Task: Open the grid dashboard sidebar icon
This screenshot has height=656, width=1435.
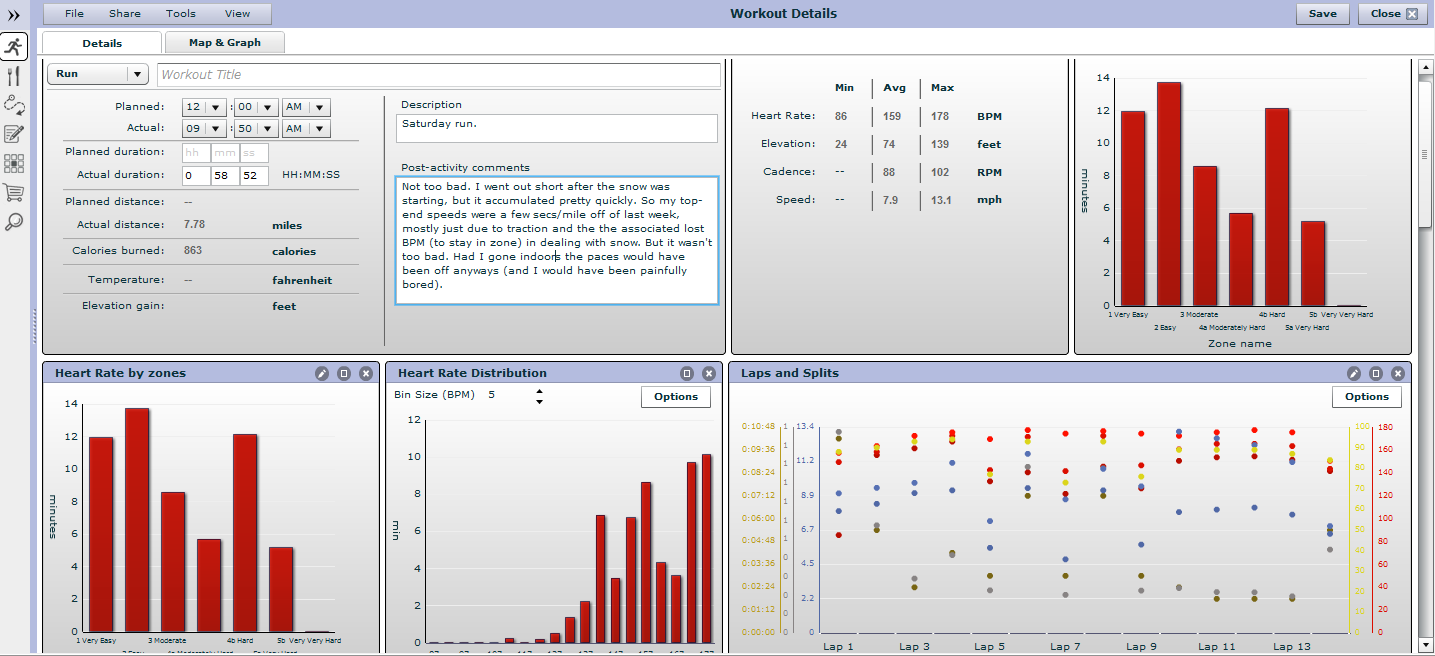Action: (14, 164)
